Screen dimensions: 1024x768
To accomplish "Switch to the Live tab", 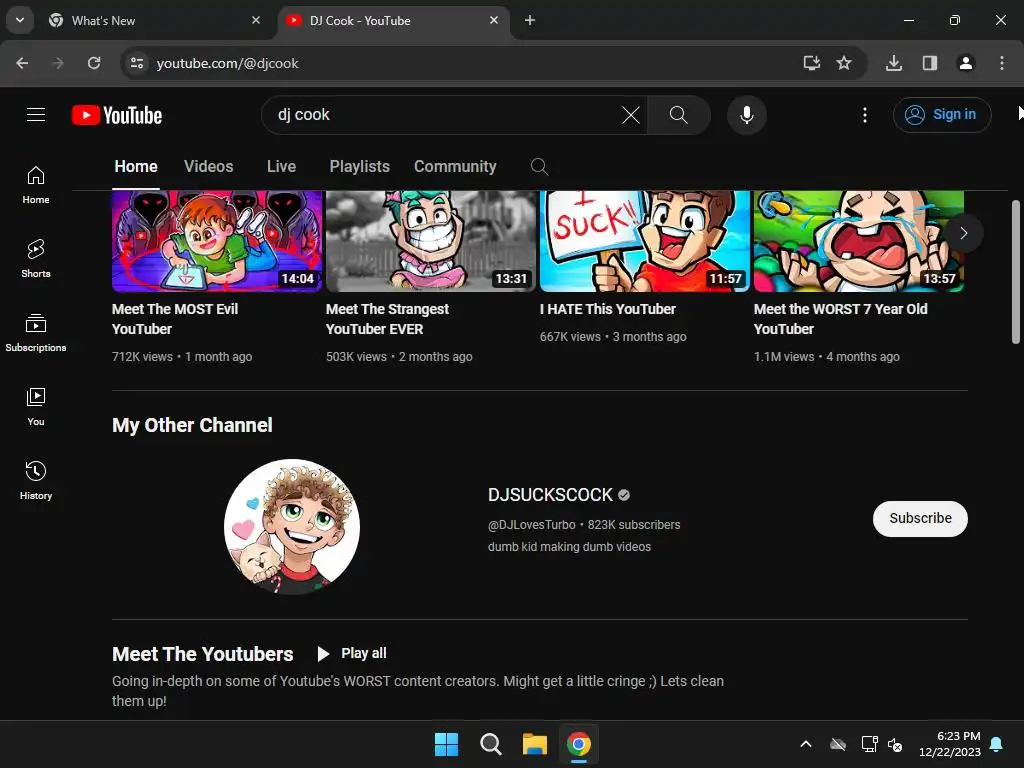I will (x=281, y=167).
